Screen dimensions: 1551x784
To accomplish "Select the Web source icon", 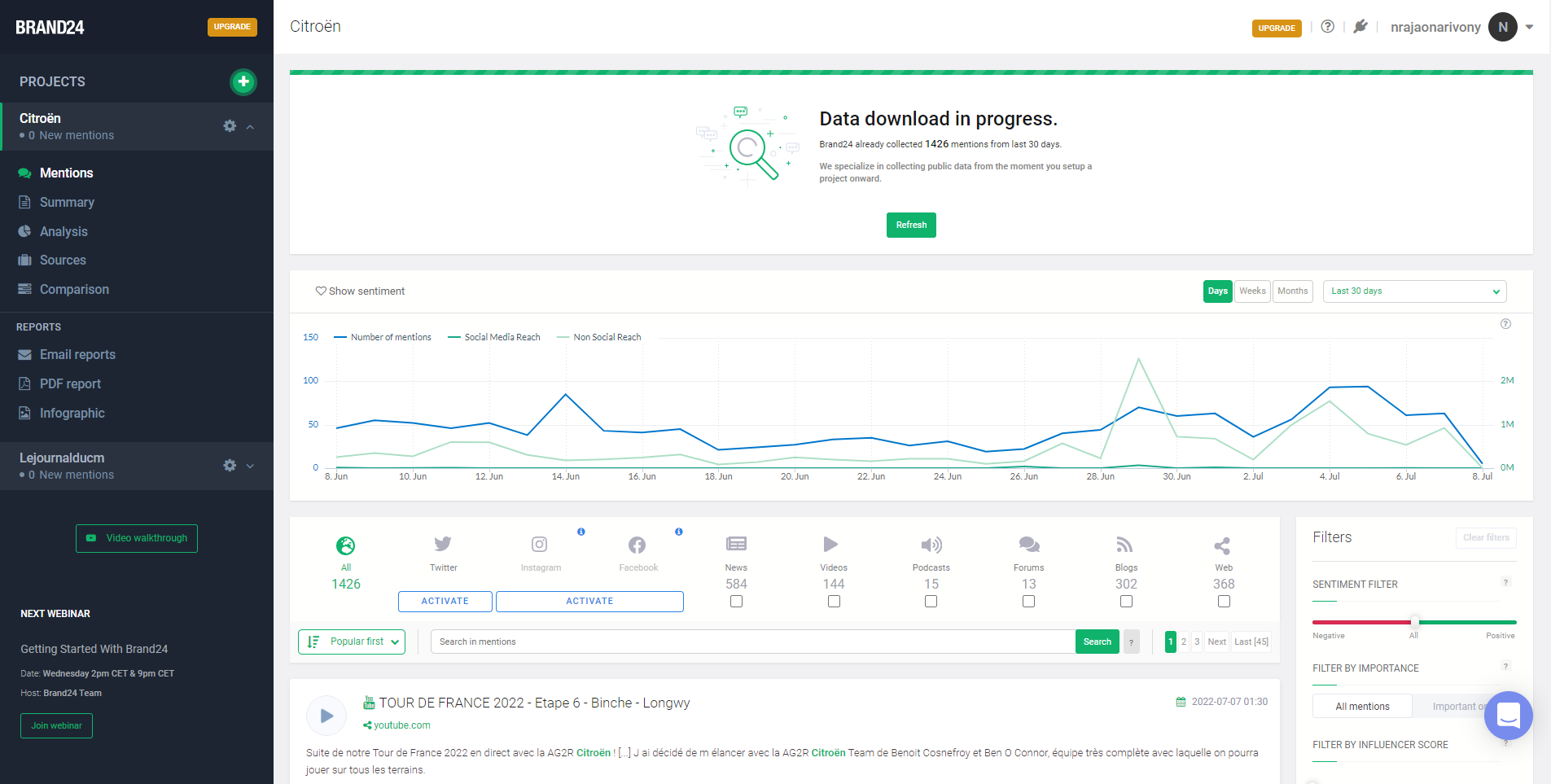I will point(1222,545).
